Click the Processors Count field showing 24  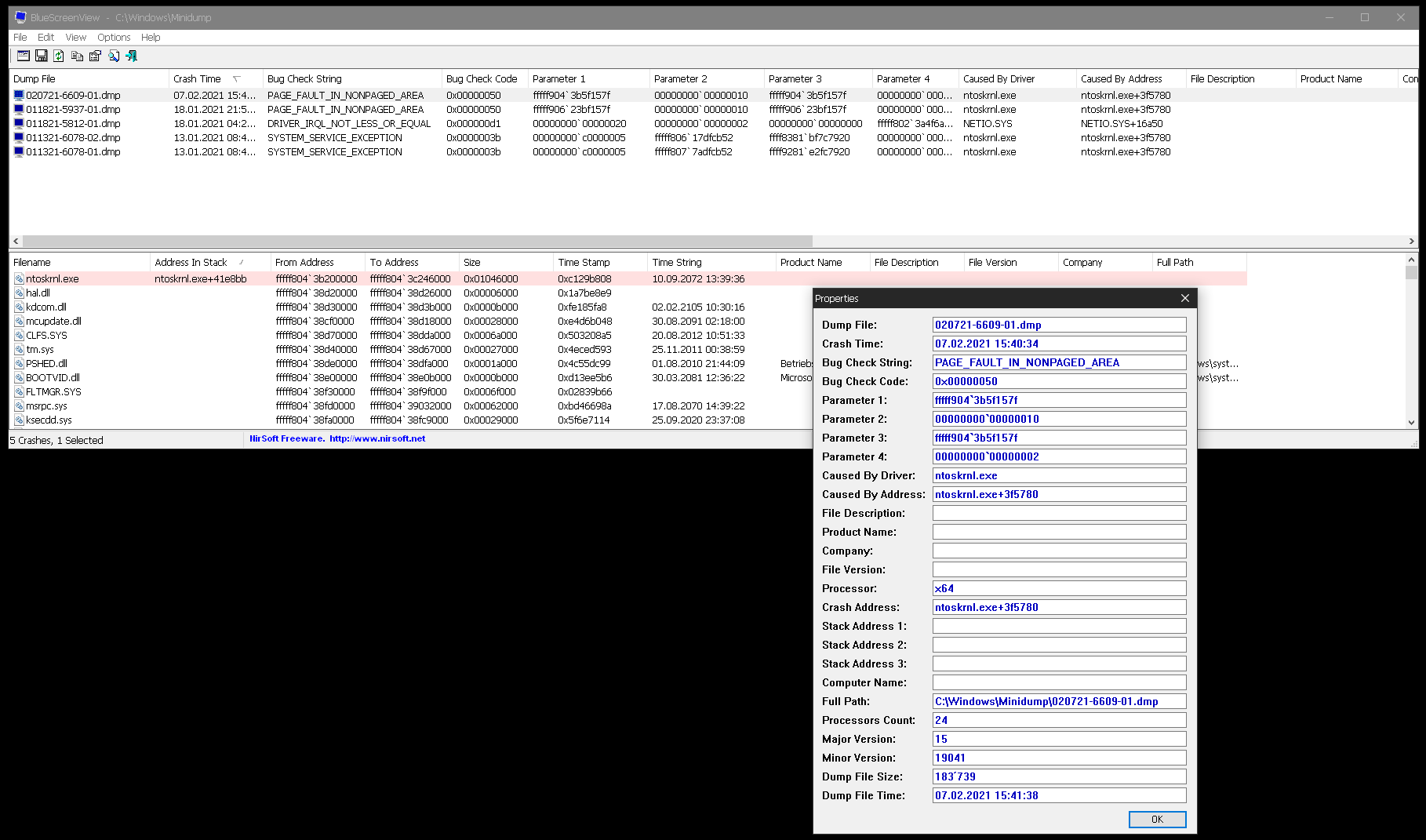tap(1059, 720)
